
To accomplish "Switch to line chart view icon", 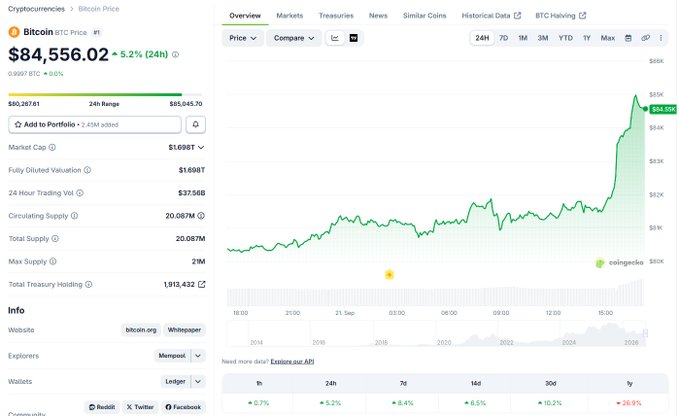I will 335,38.
